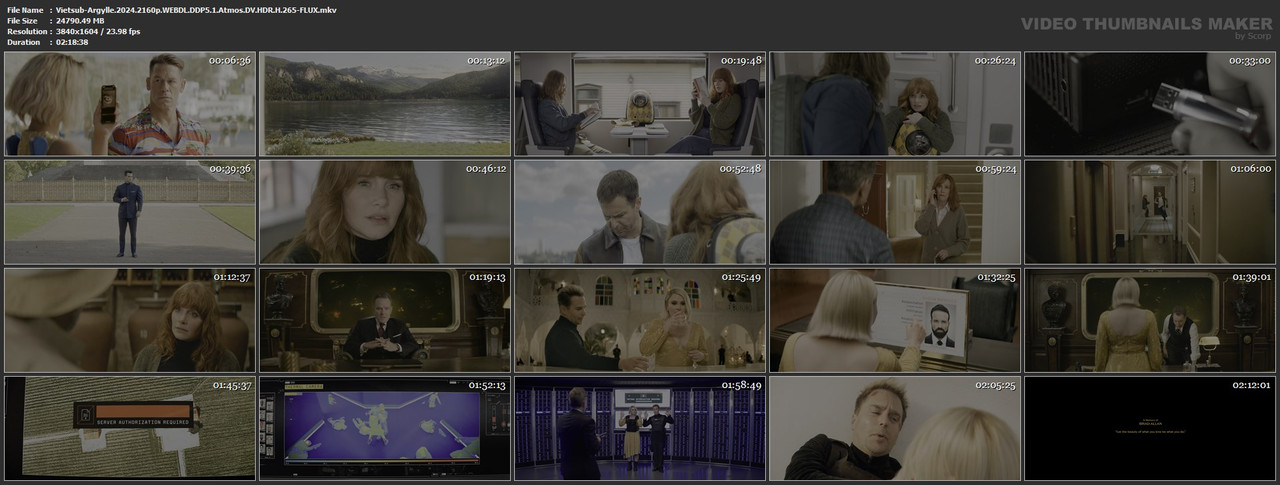The image size is (1280, 485).
Task: Open the train scene thumbnail at 00:19:48
Action: coord(640,104)
